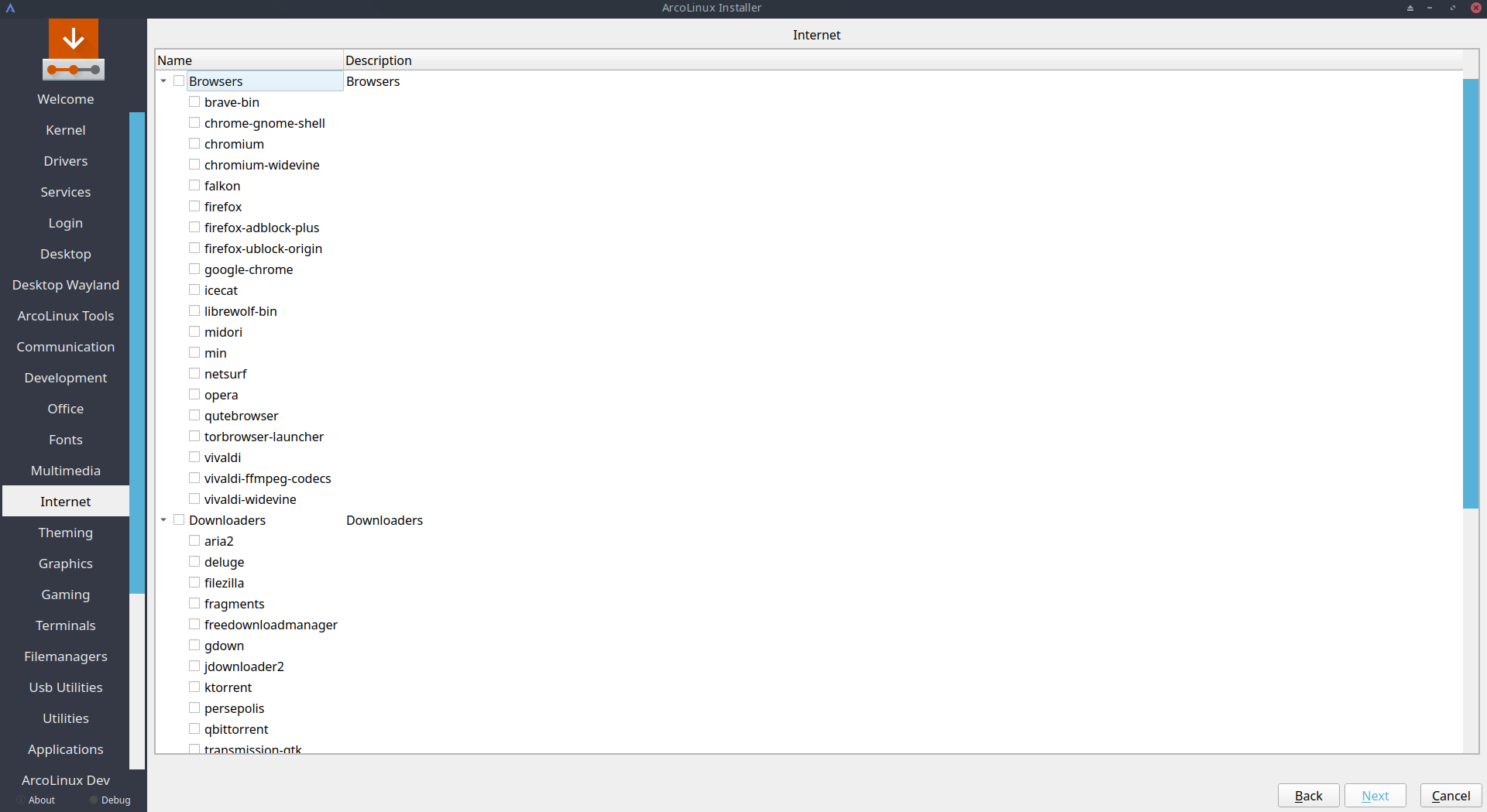Sort by the Name column header
1487x812 pixels.
coord(249,60)
